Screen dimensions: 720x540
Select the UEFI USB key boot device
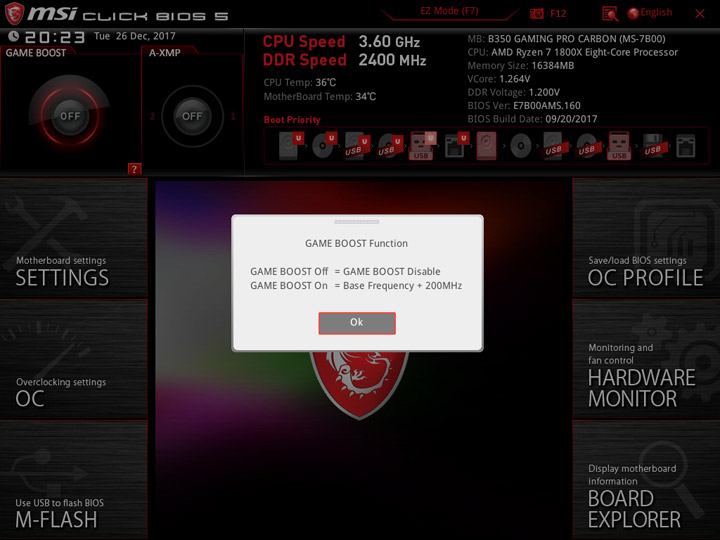[x=422, y=146]
